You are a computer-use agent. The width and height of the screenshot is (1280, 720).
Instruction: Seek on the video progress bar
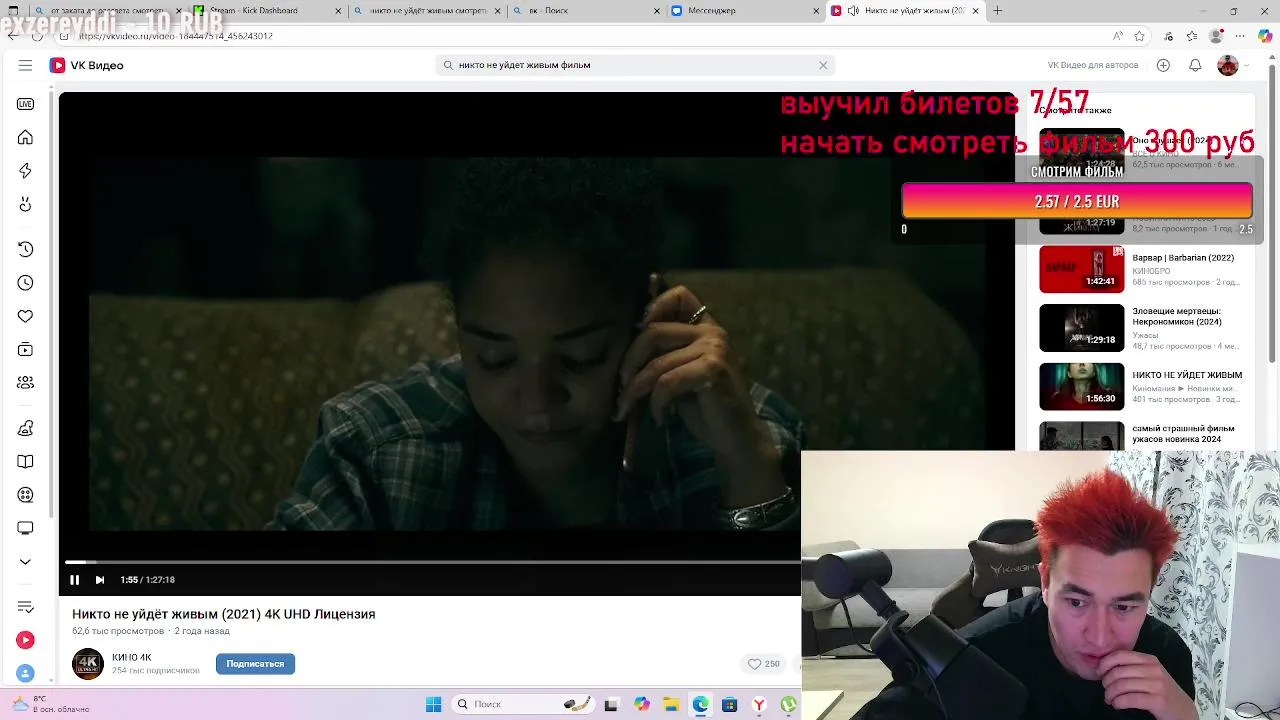pos(432,562)
